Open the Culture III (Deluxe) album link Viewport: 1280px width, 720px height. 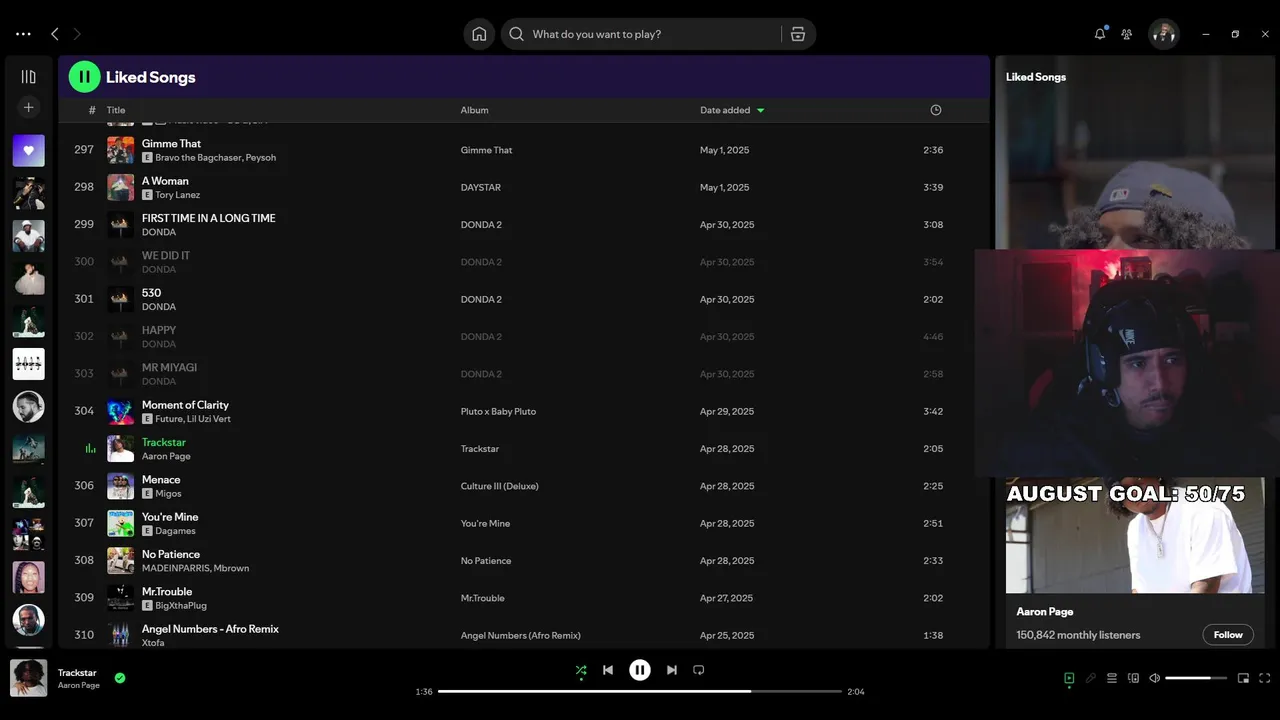click(500, 486)
